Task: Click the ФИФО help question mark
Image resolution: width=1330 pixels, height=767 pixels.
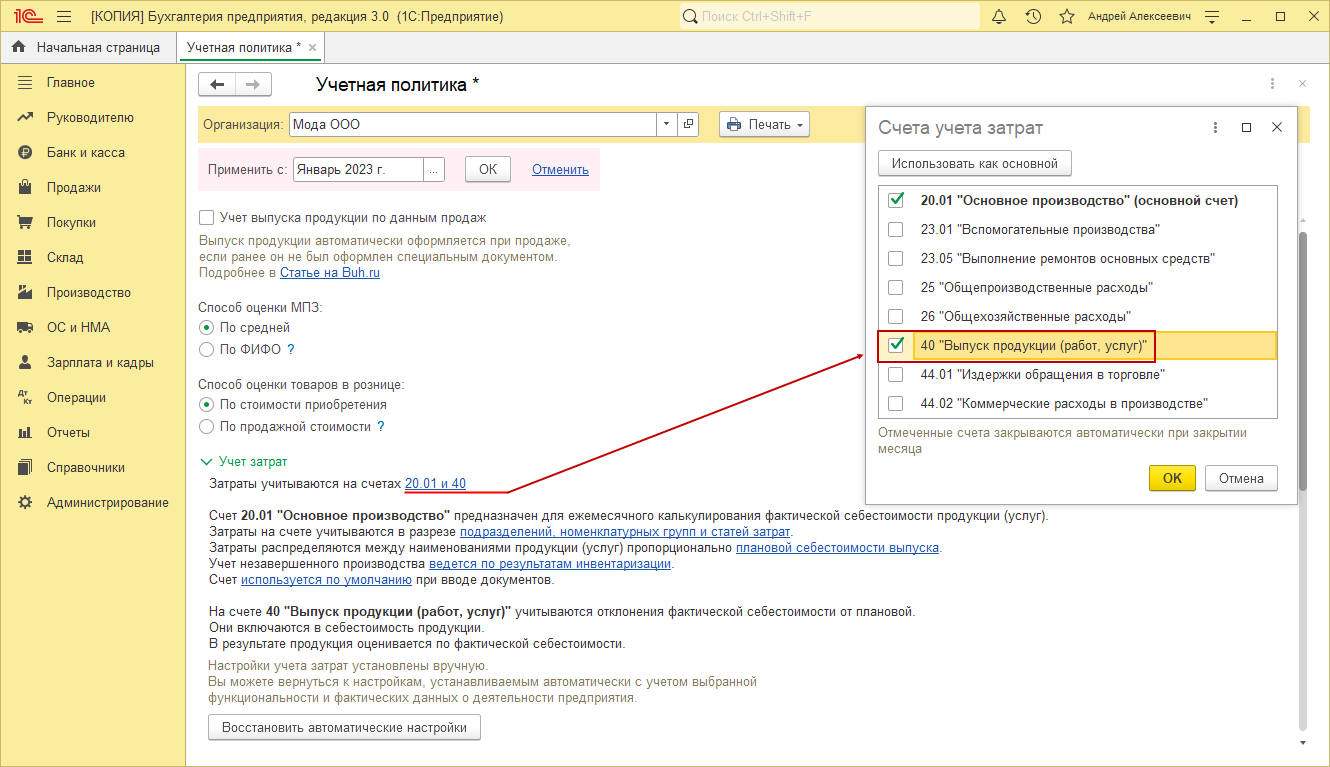Action: (291, 350)
